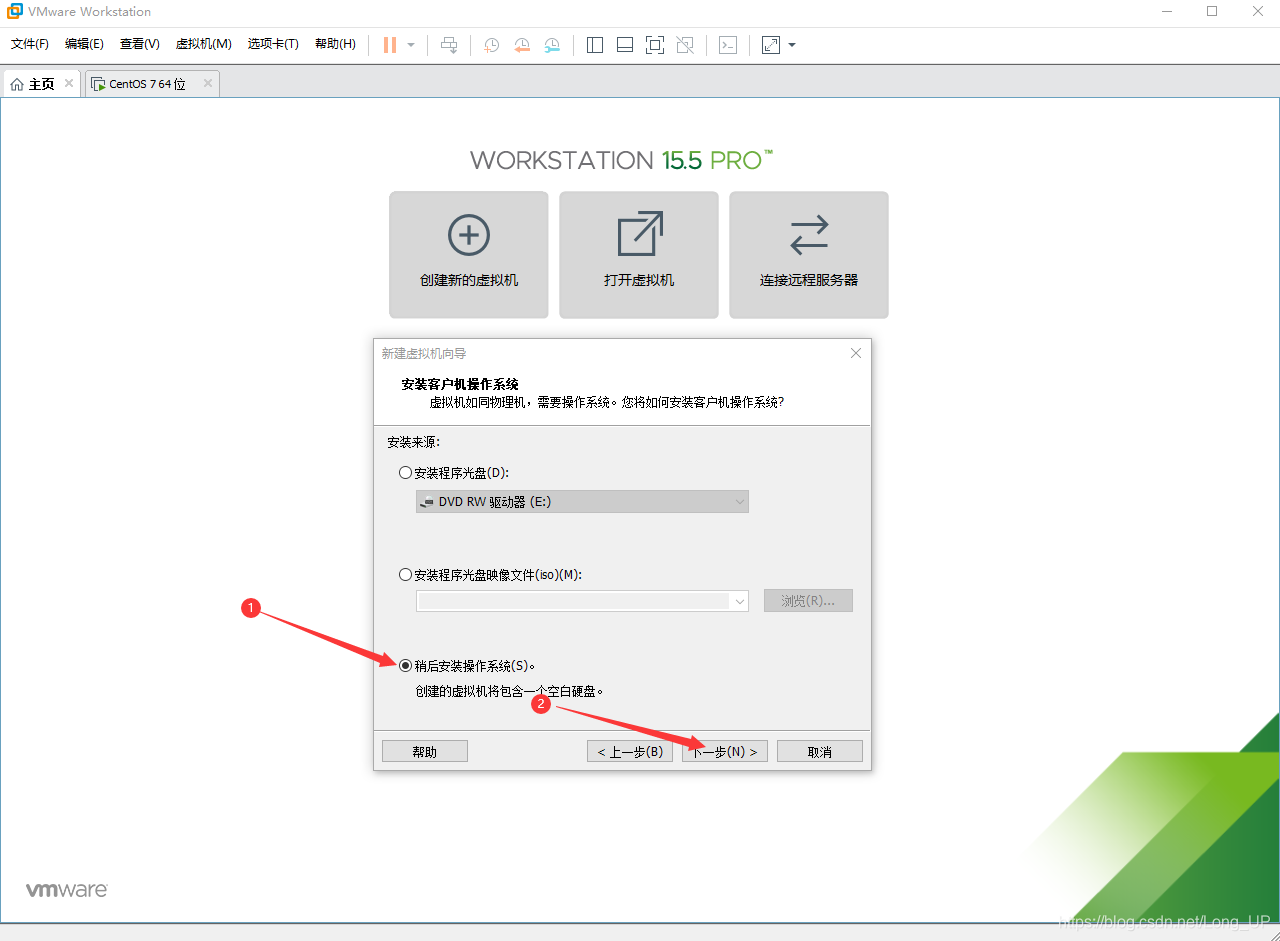Click the 安装客户机操作系统 heading text
This screenshot has height=941, width=1280.
tap(460, 384)
